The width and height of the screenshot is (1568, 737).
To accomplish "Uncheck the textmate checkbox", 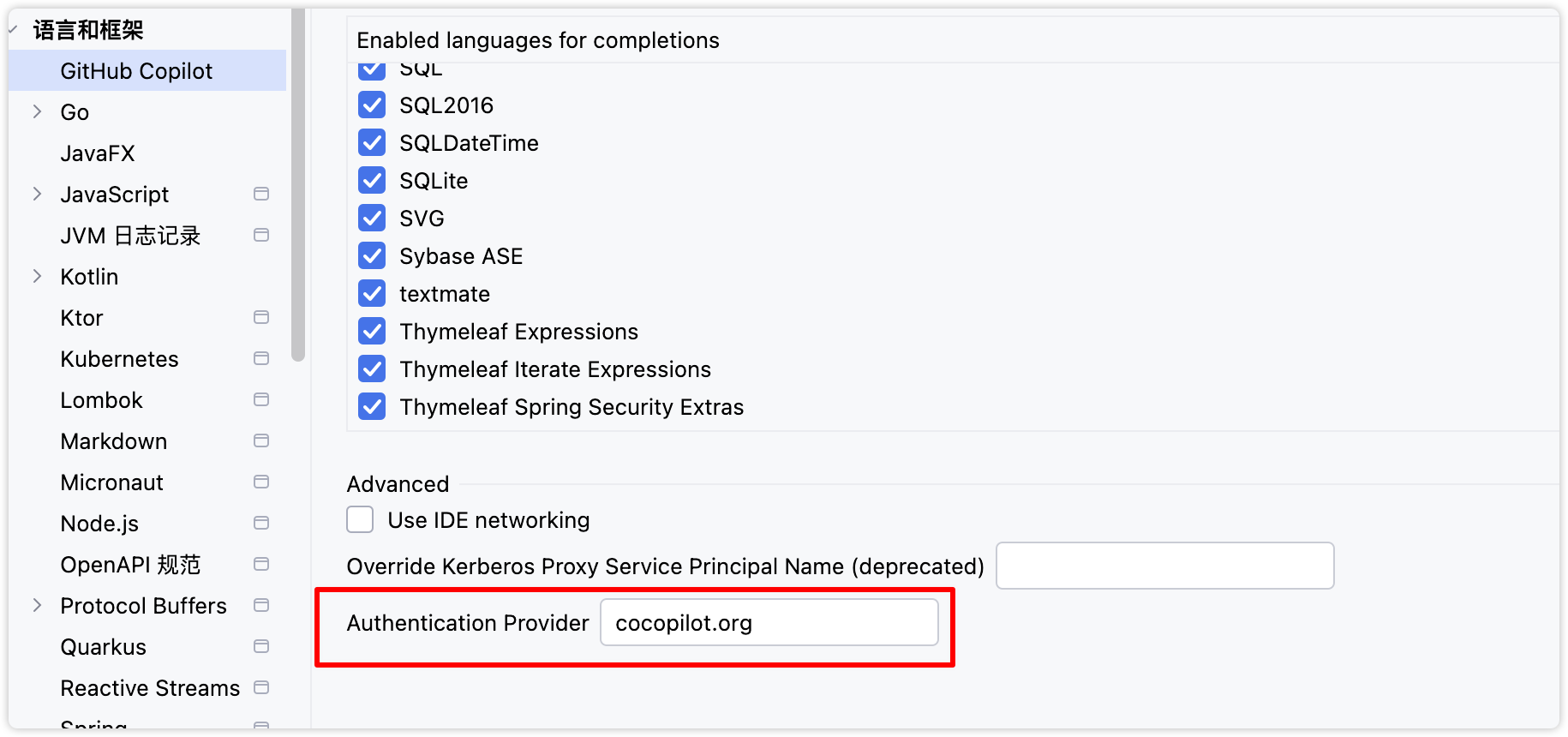I will coord(372,293).
